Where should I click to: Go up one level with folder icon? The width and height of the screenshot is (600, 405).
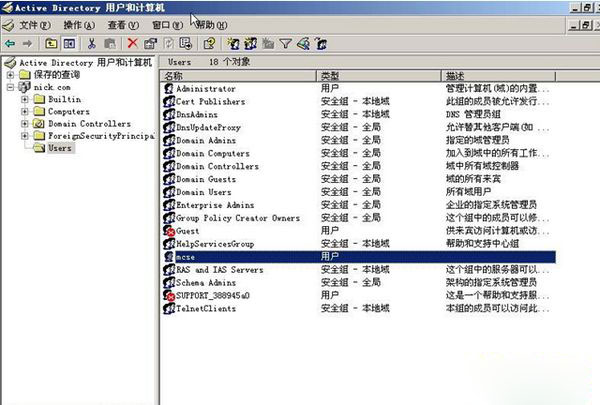[51, 44]
